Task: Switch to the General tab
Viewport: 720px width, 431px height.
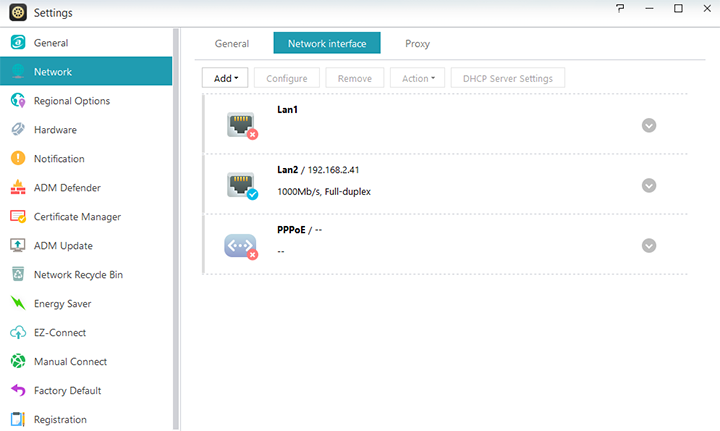Action: click(x=232, y=44)
